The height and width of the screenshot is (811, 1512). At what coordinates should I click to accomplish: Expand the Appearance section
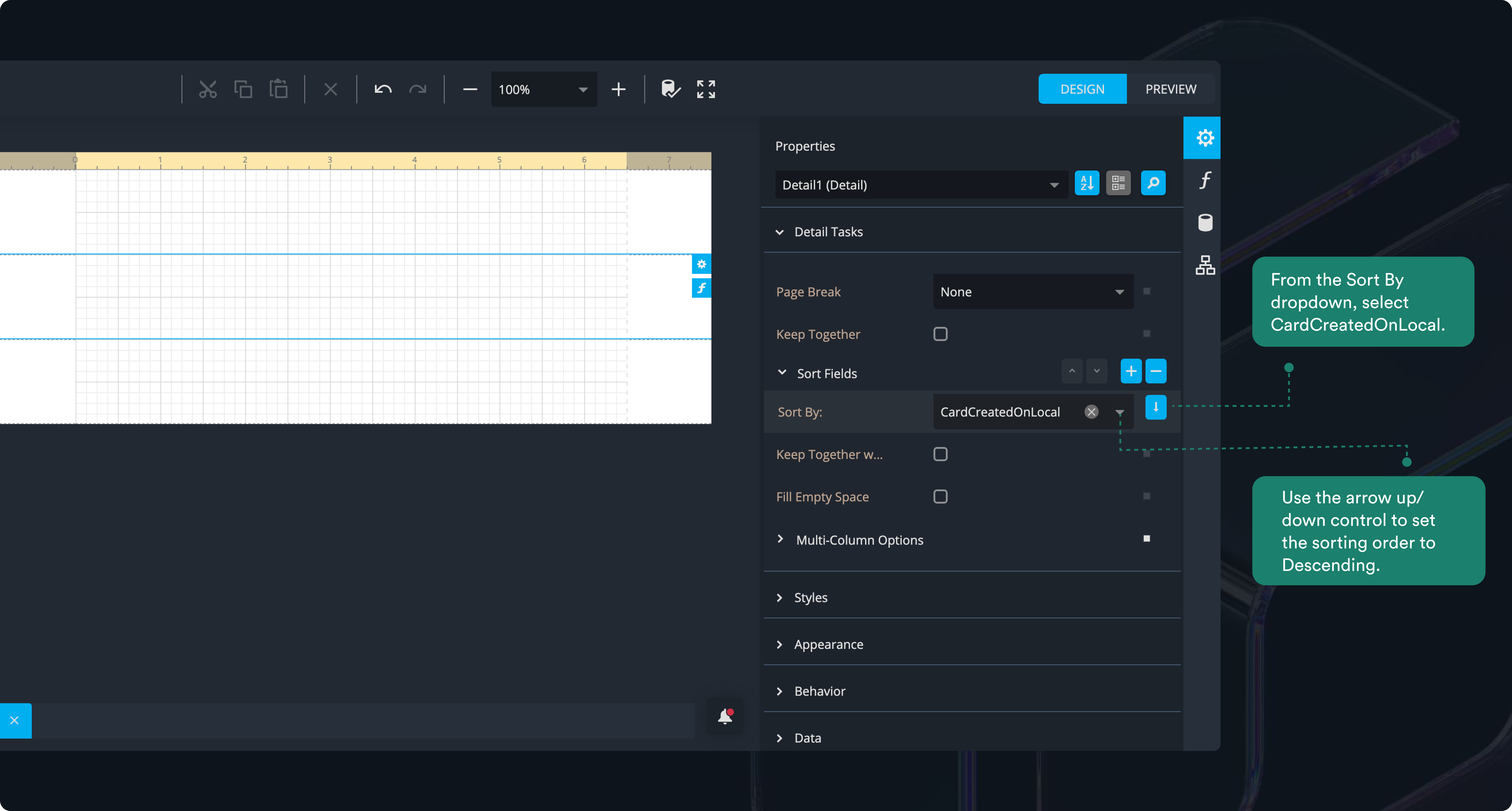coord(779,645)
